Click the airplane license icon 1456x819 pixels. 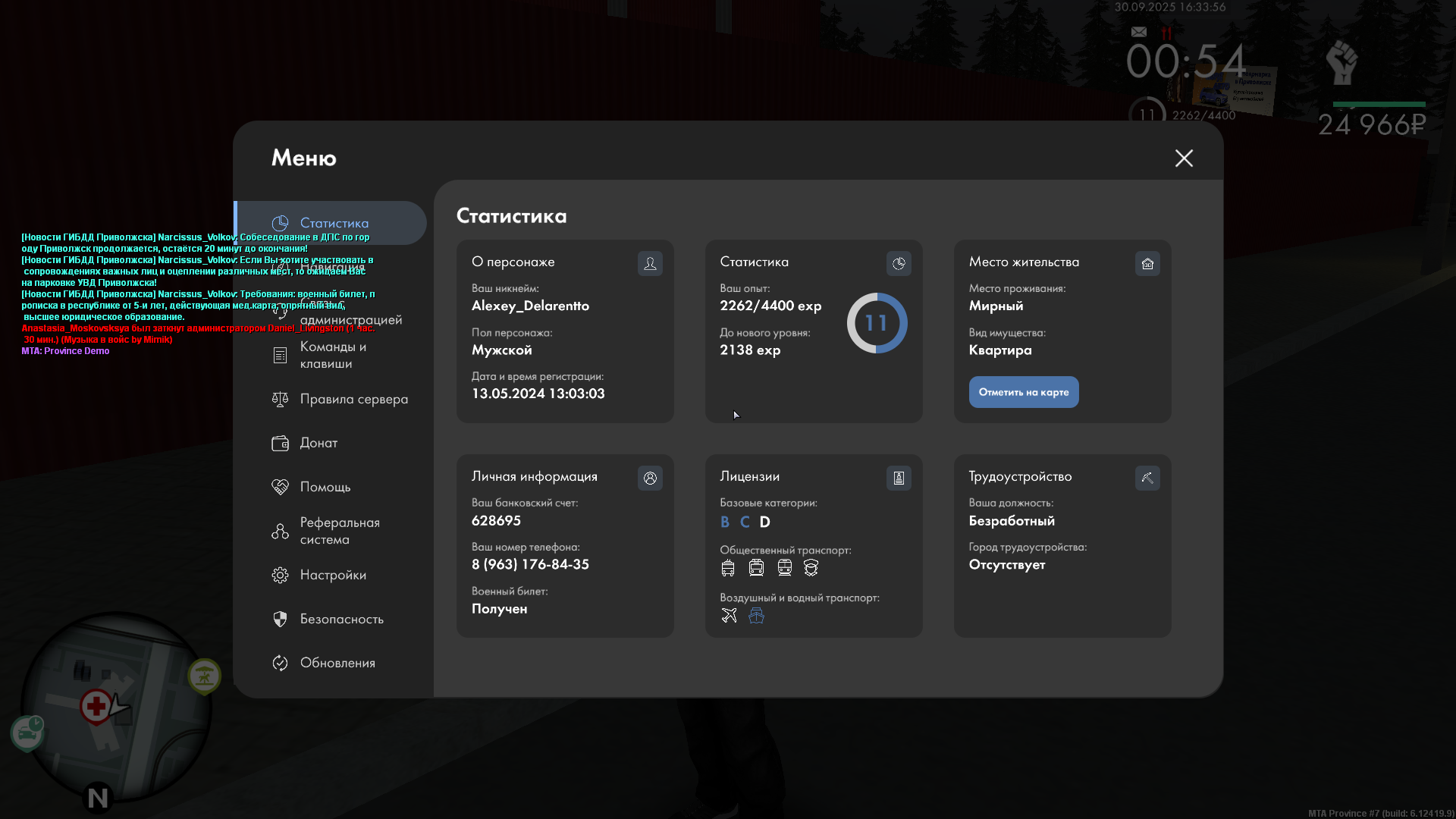pos(729,616)
